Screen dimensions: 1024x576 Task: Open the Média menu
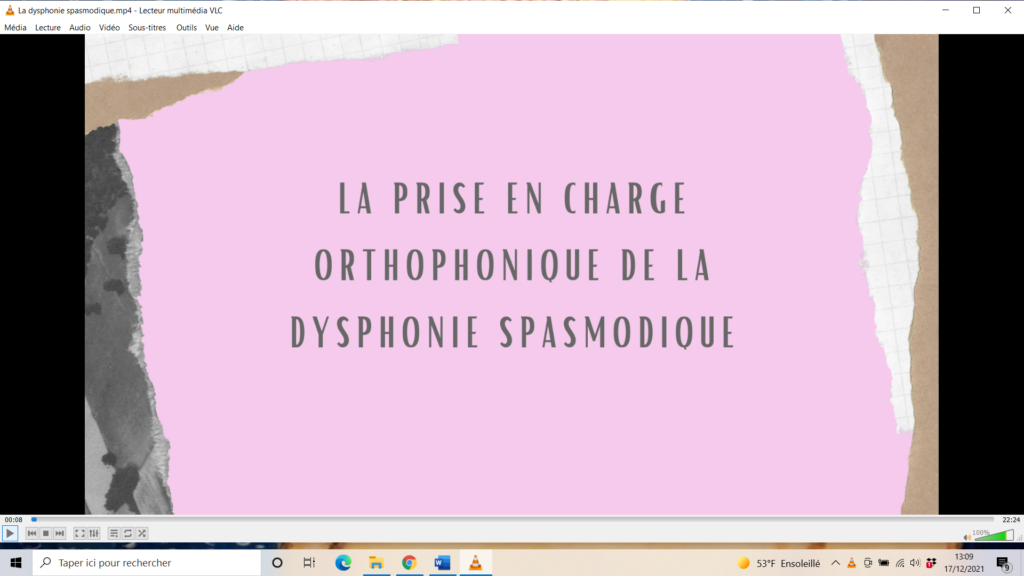15,28
